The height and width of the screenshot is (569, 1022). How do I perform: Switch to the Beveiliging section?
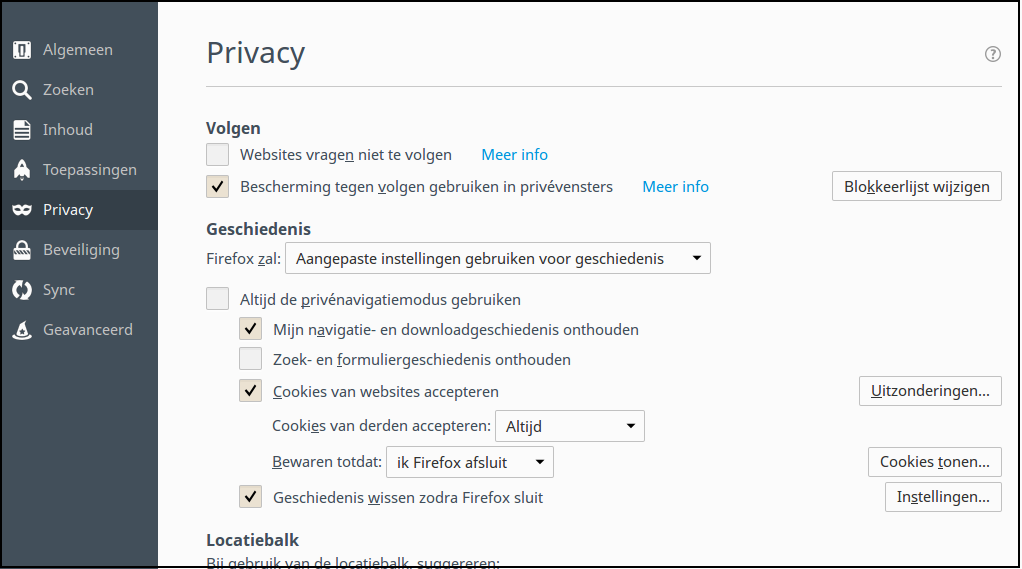pyautogui.click(x=80, y=250)
